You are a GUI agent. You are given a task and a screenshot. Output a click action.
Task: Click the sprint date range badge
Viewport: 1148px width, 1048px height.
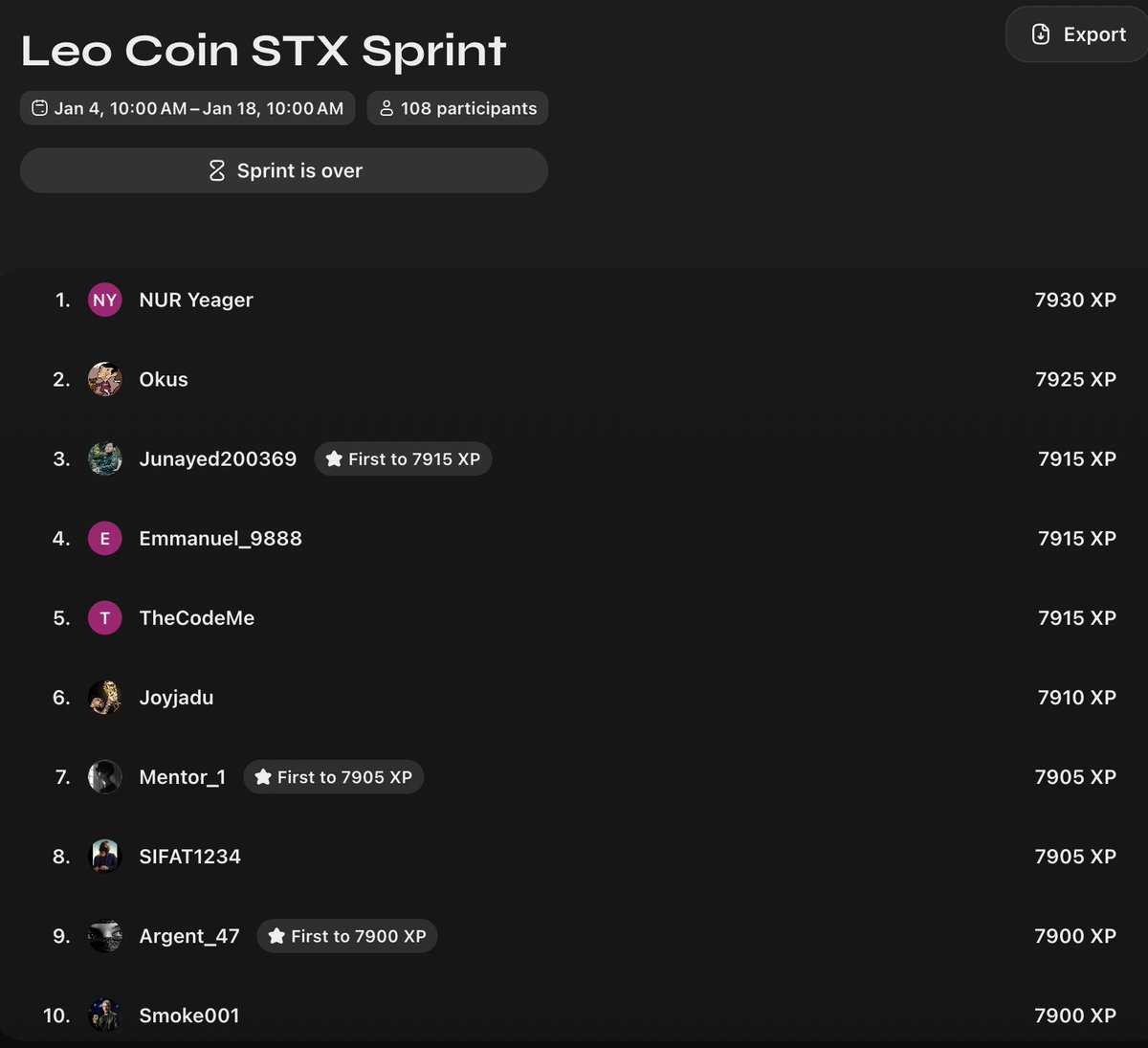pyautogui.click(x=188, y=108)
